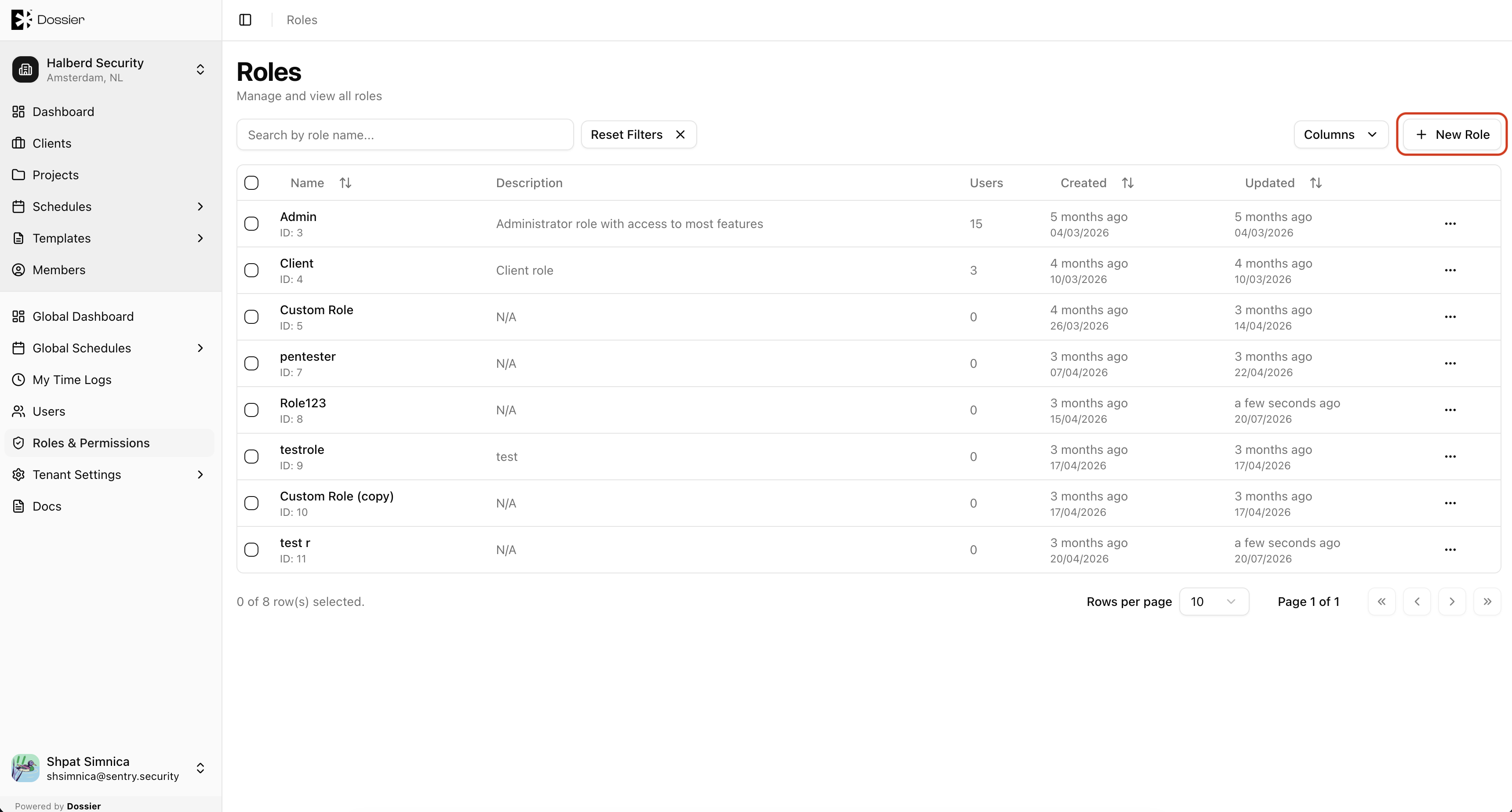Screen dimensions: 1512x812
Task: Check the testrole row checkbox
Action: coord(251,457)
